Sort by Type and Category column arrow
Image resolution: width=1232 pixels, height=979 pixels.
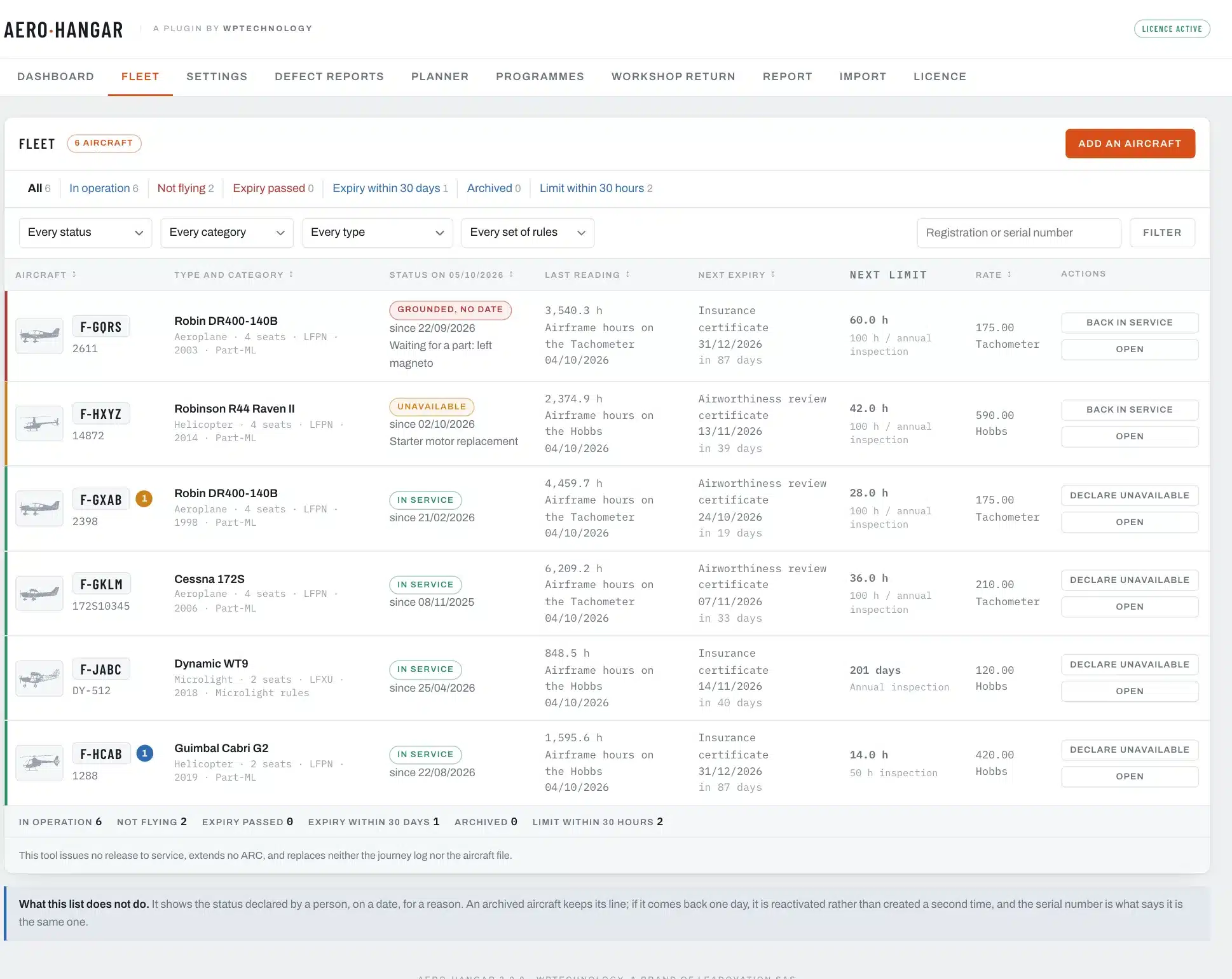pyautogui.click(x=291, y=275)
